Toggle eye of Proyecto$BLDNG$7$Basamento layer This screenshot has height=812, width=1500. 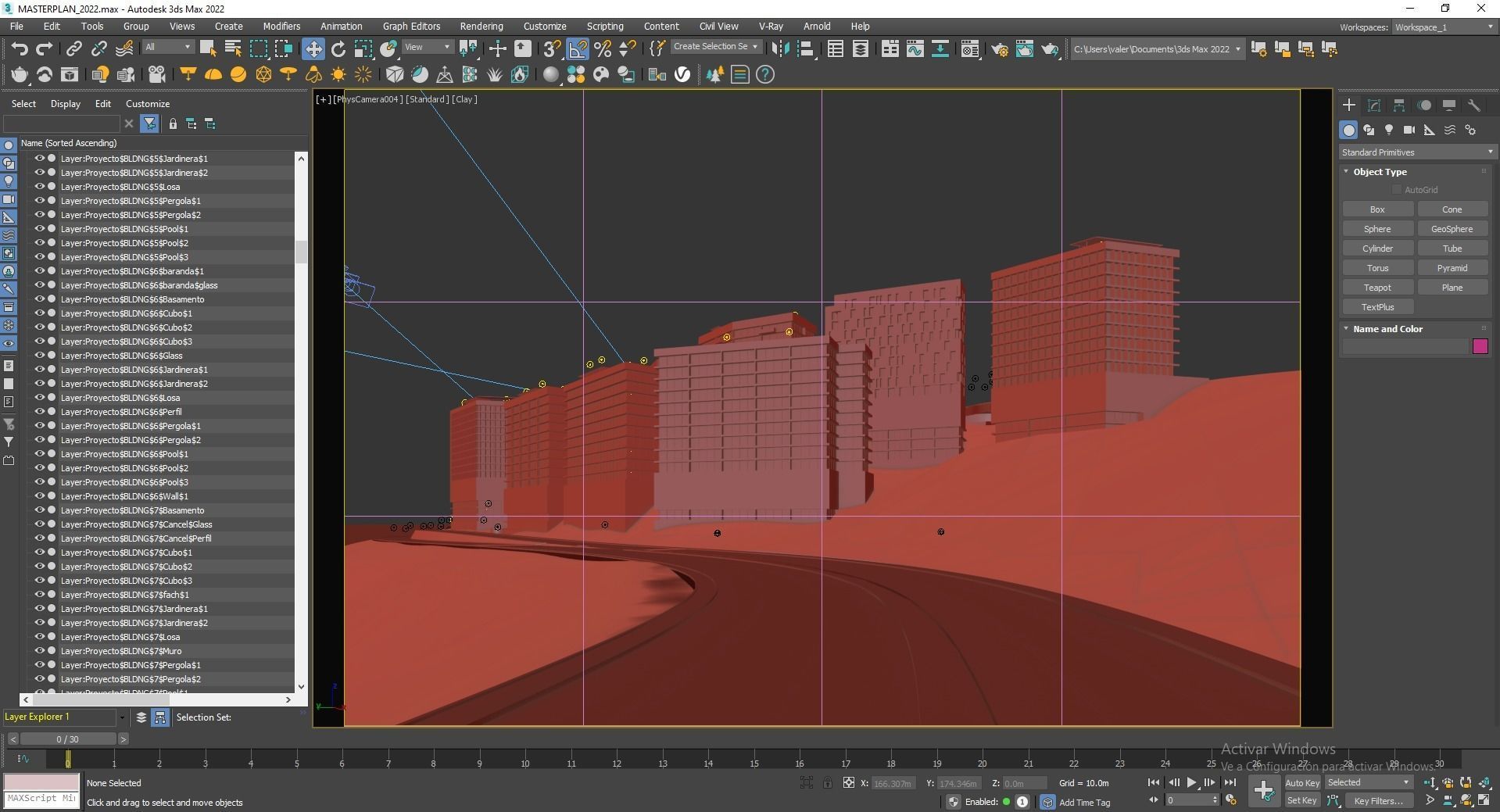click(x=39, y=510)
